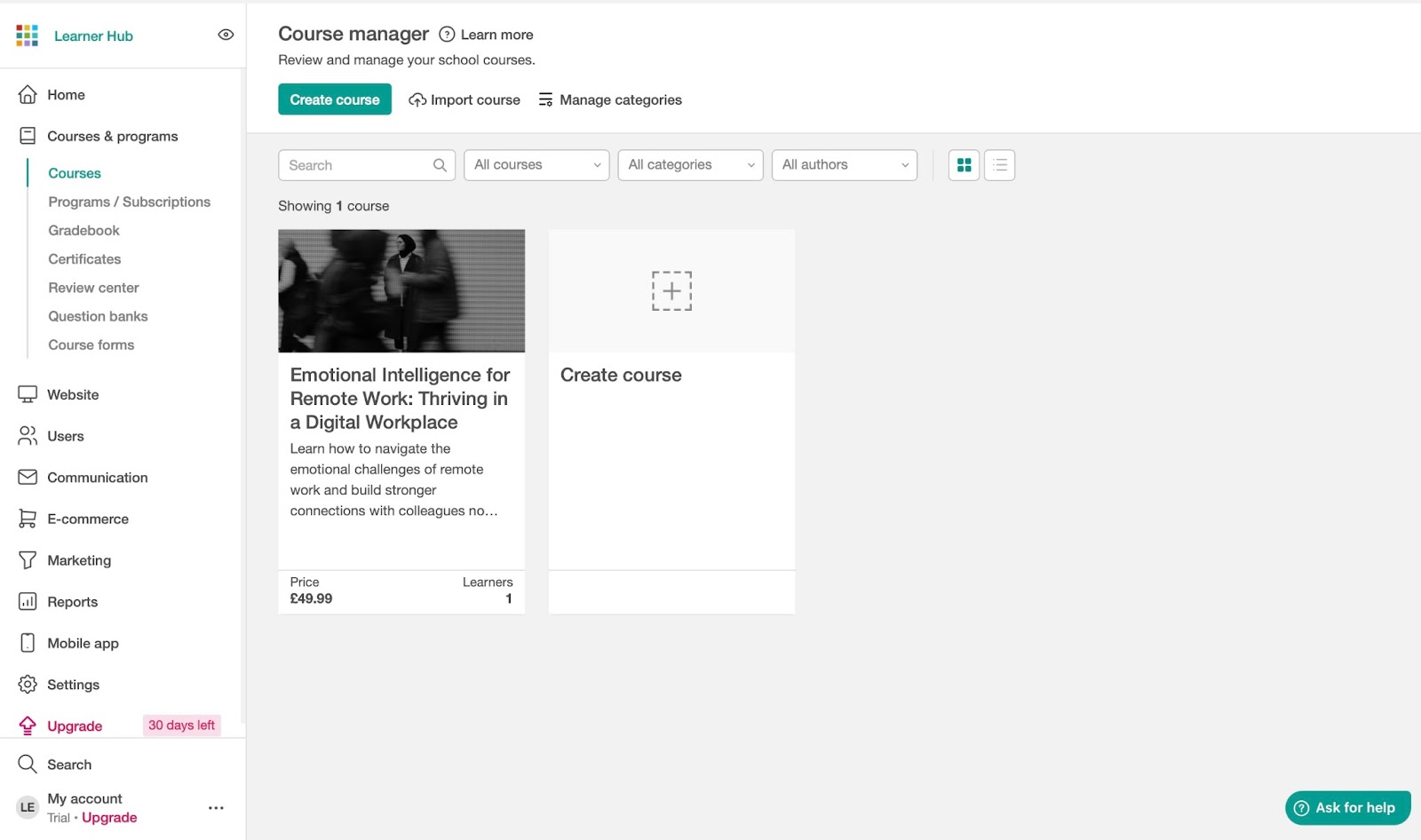1421x840 pixels.
Task: Open Course forms
Action: [x=91, y=345]
